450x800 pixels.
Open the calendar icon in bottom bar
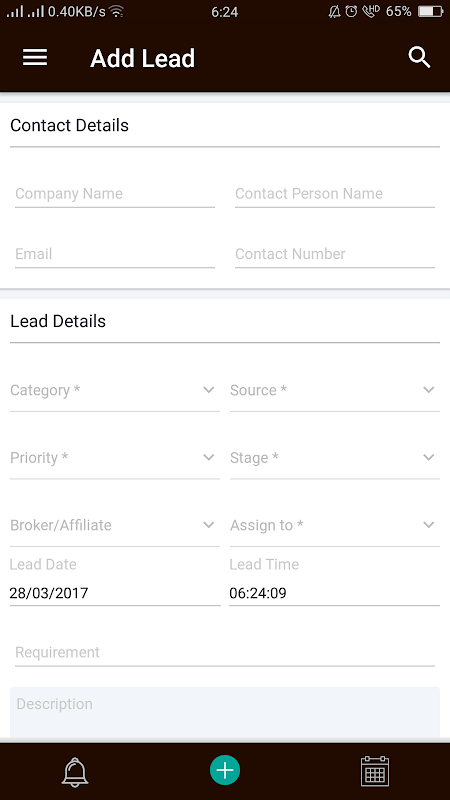point(375,771)
